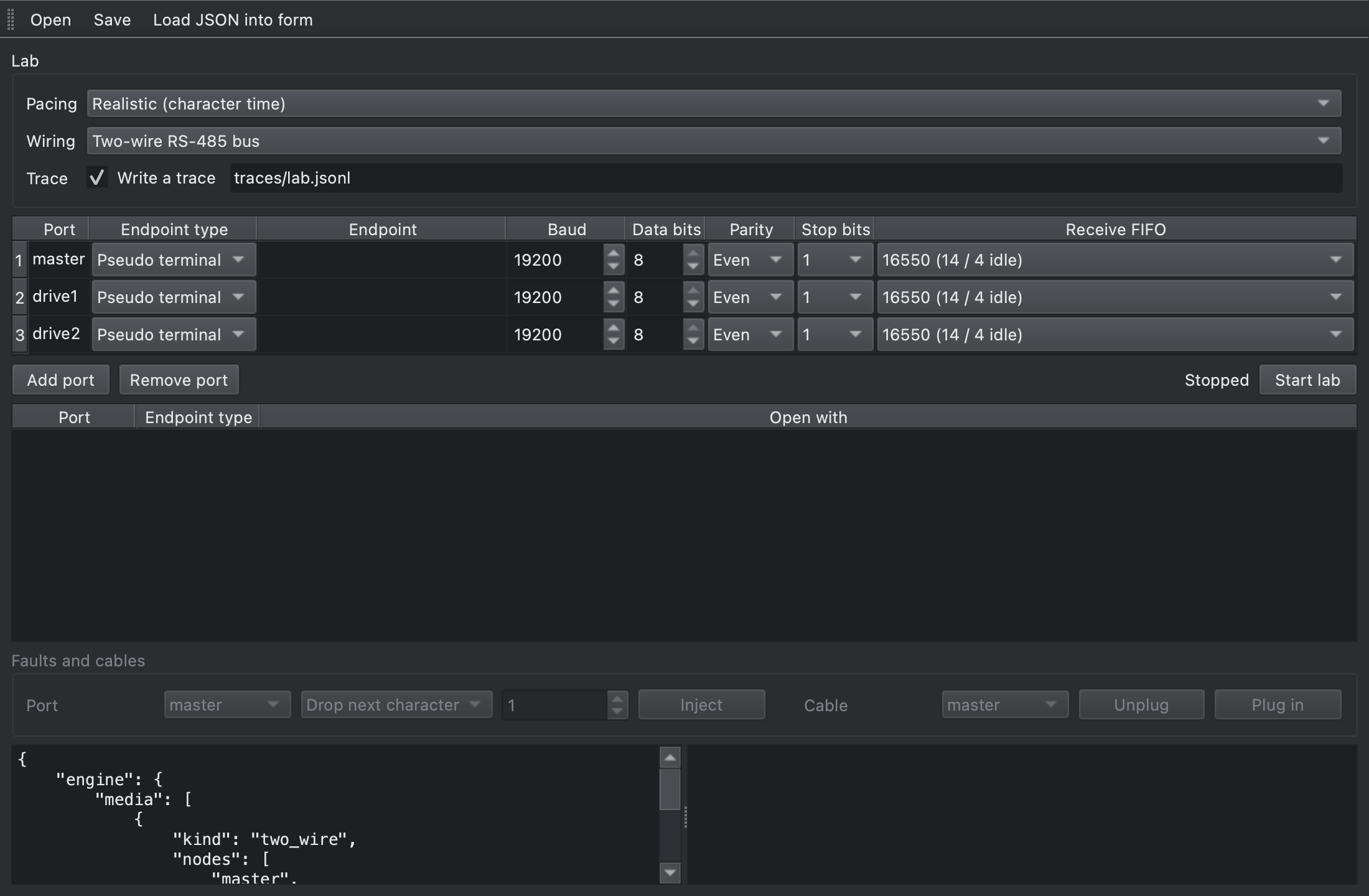Click the JSON editor scrollbar thumb
Viewport: 1369px width, 896px height.
[670, 789]
